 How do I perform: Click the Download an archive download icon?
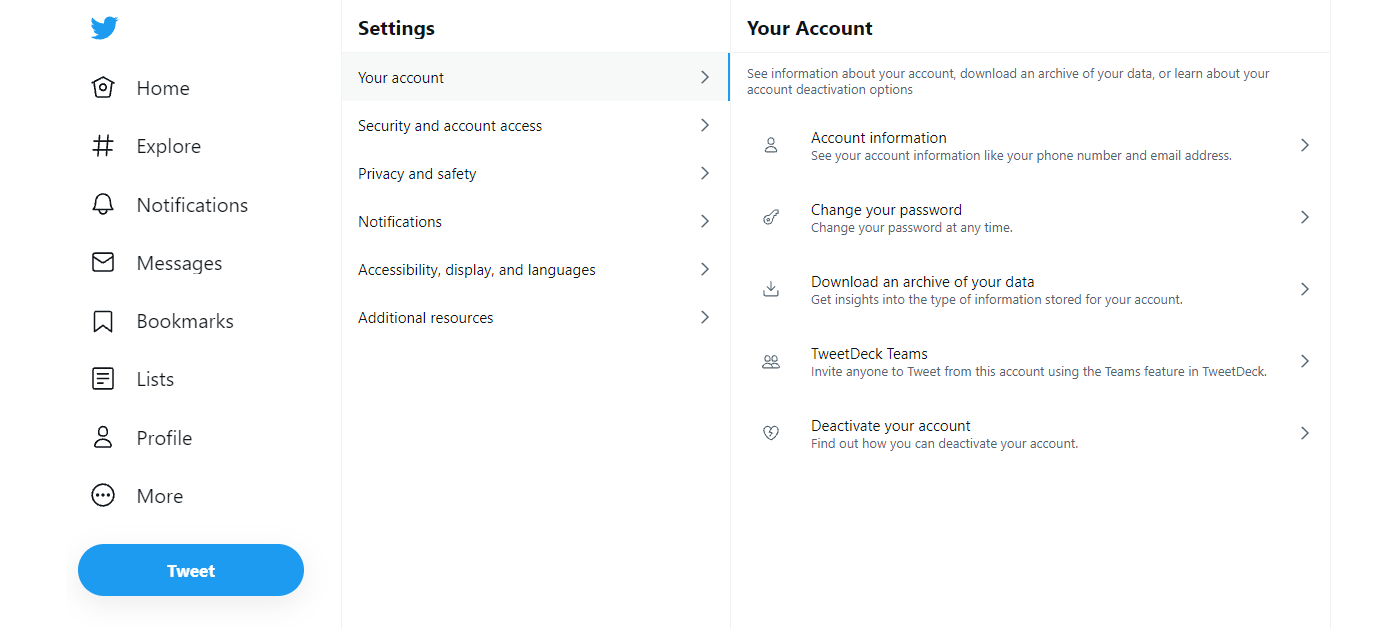771,290
